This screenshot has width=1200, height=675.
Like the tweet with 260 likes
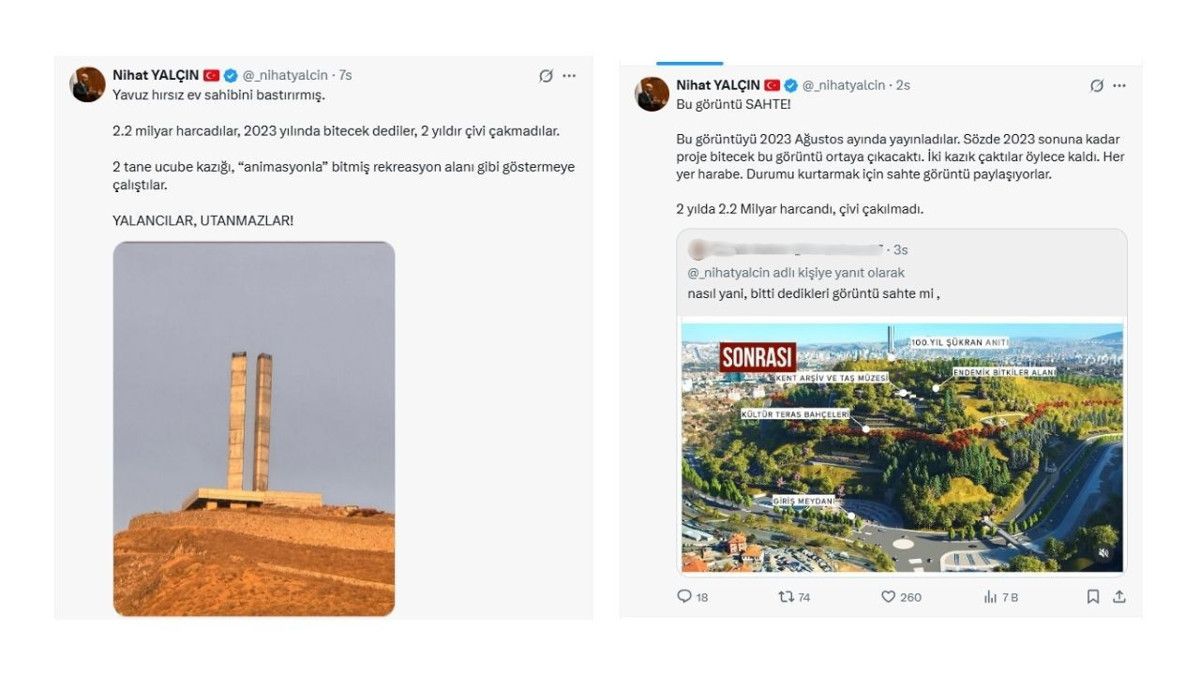(x=888, y=597)
